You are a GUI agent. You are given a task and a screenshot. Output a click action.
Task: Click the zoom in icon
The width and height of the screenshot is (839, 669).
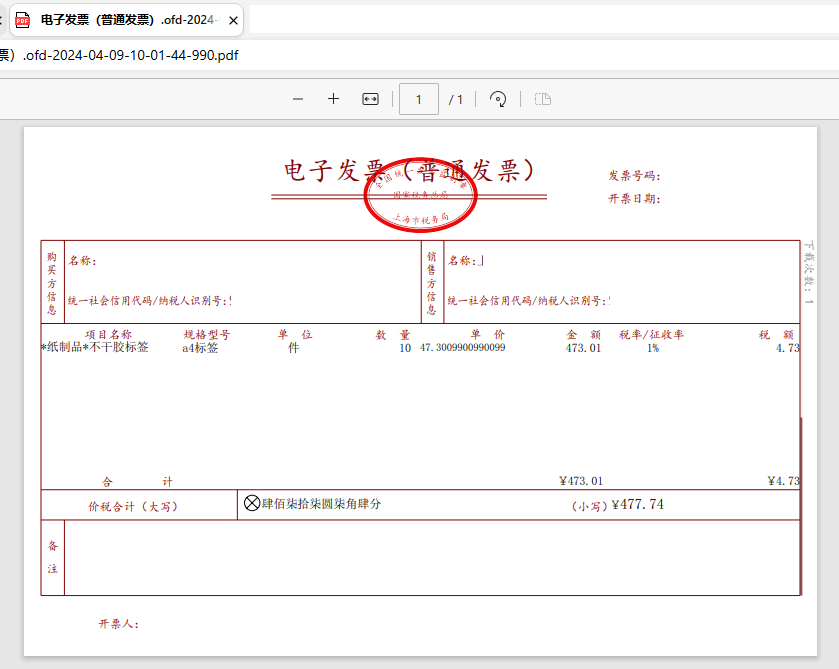pyautogui.click(x=333, y=98)
